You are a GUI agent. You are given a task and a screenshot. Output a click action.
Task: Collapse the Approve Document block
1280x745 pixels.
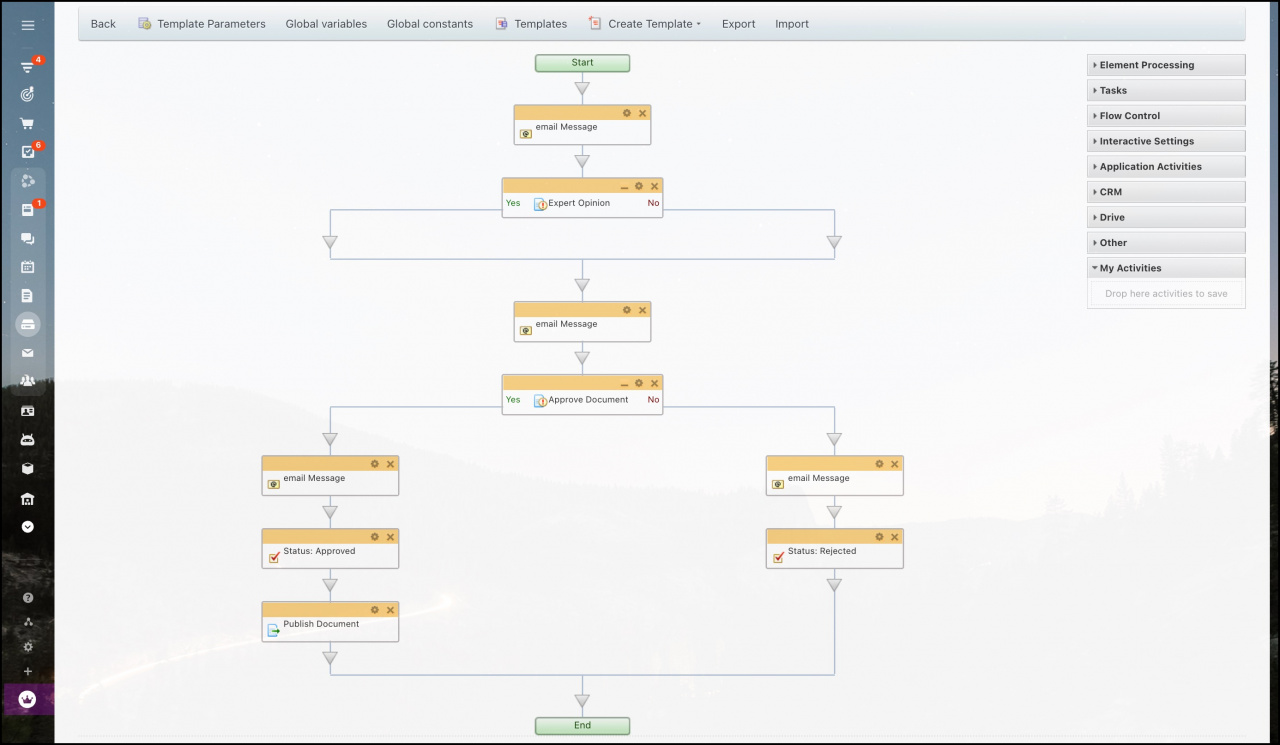point(624,383)
